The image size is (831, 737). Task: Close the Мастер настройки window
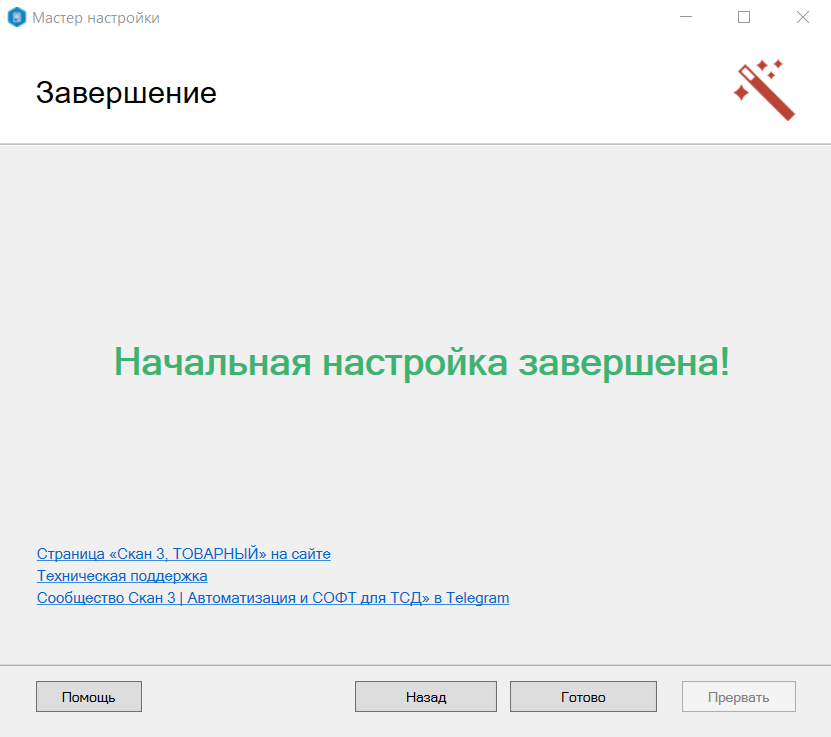coord(802,17)
